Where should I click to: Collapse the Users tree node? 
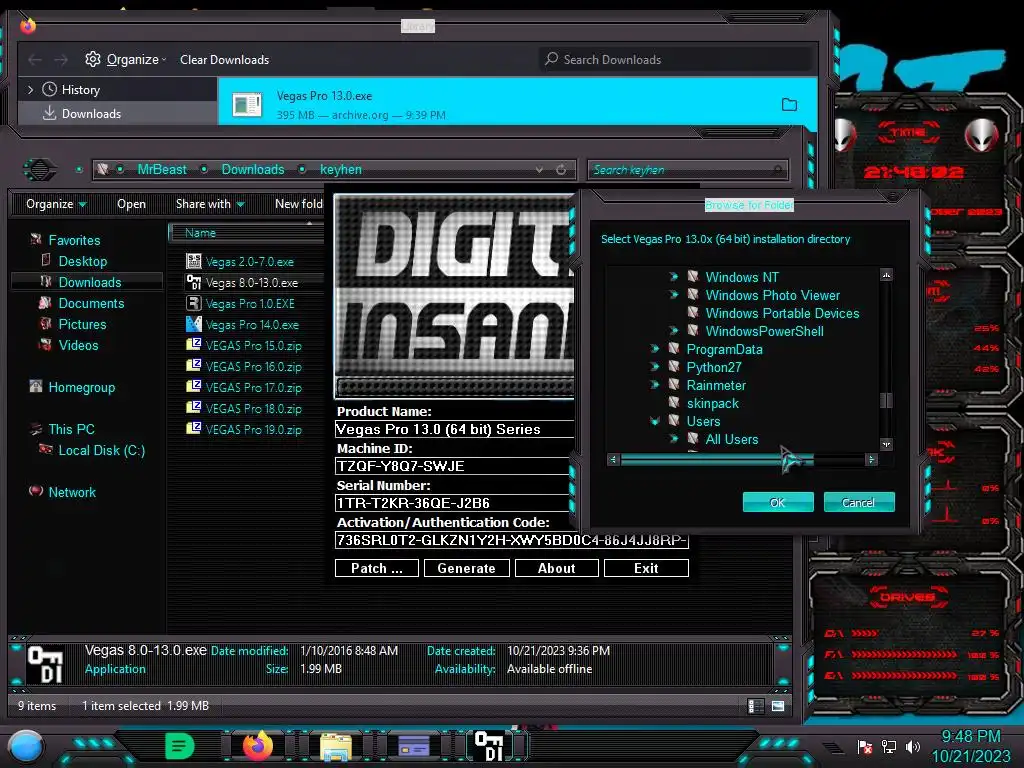[654, 421]
